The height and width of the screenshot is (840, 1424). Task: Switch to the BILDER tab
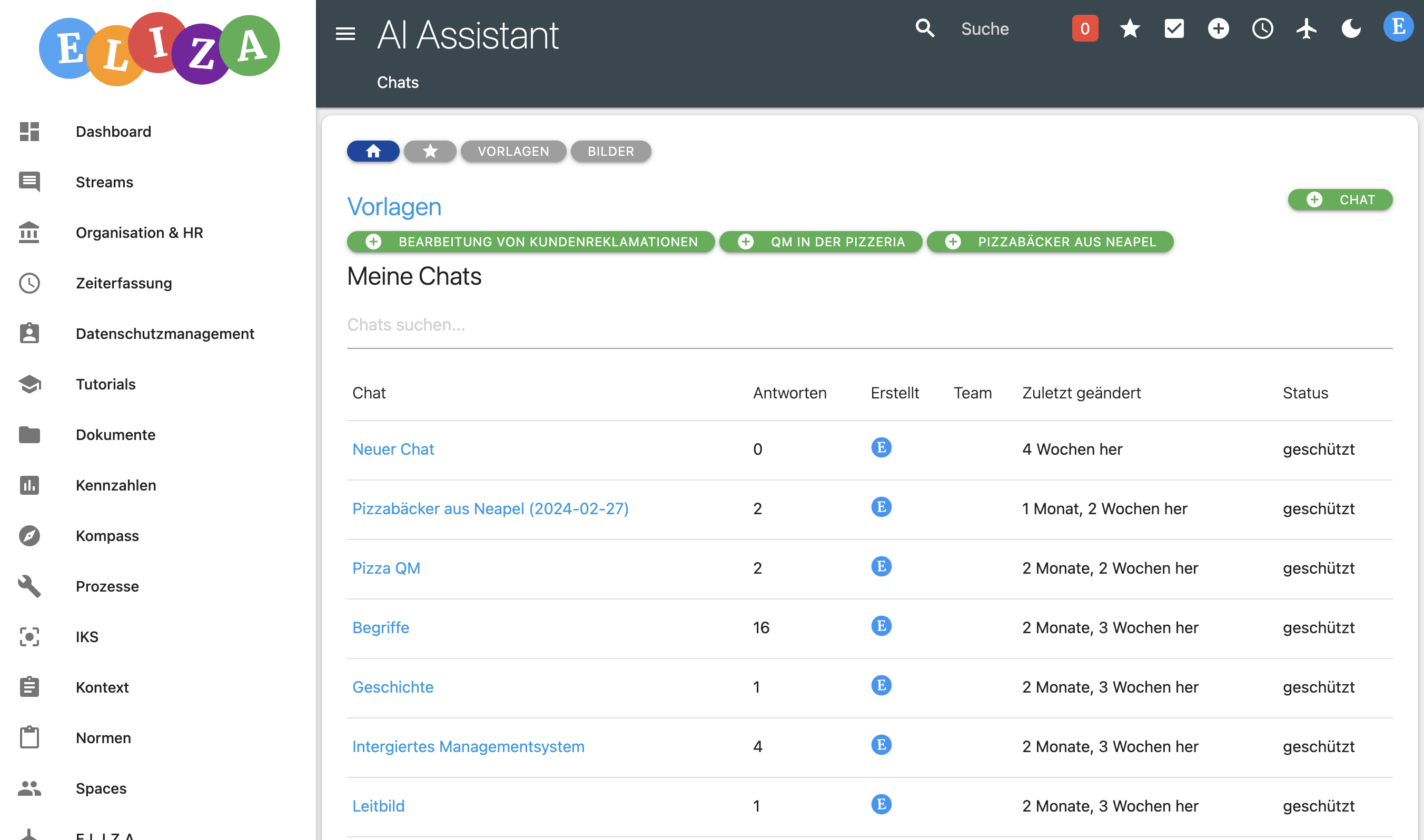pos(610,151)
